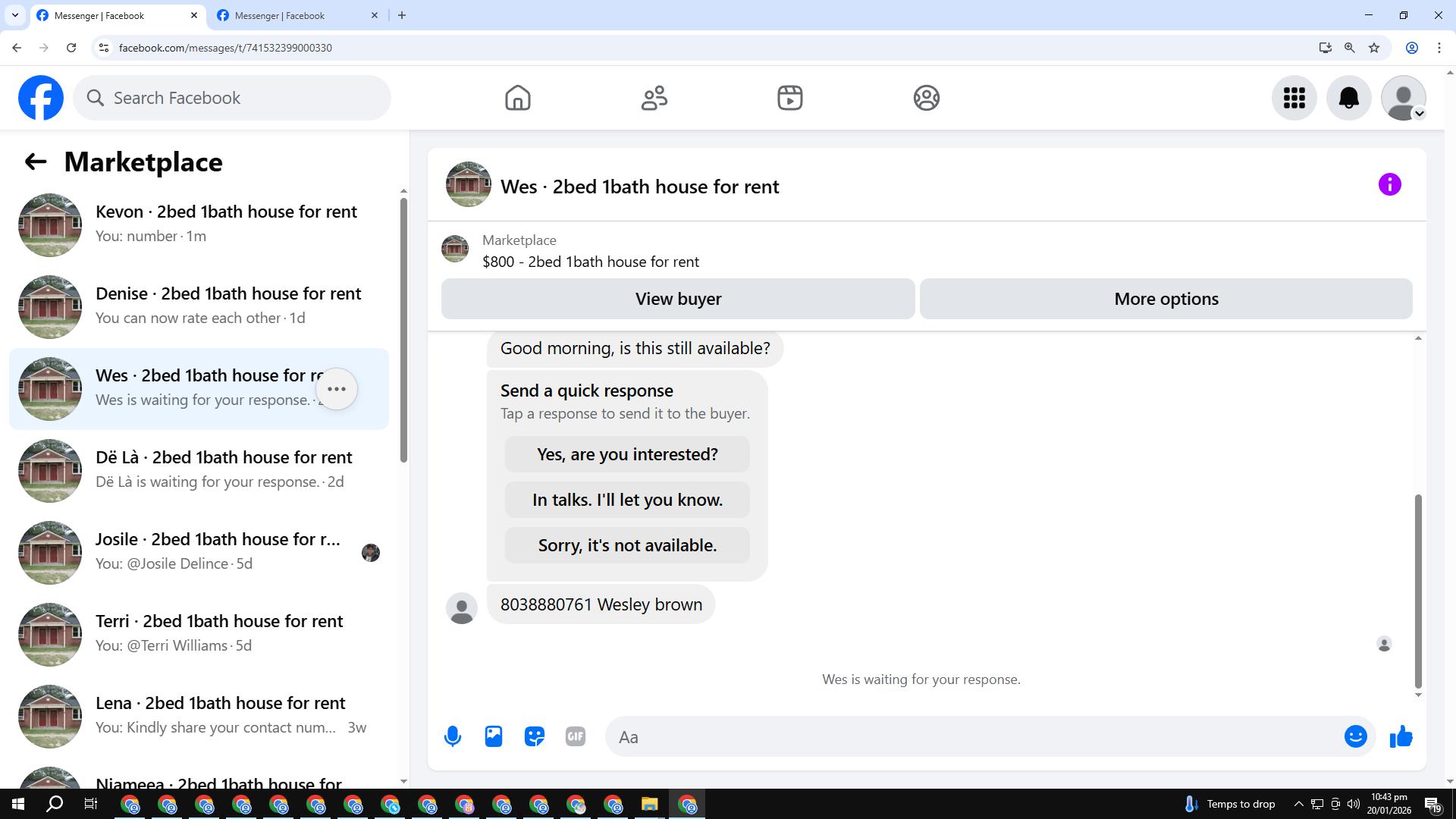Go back to the previous page
The height and width of the screenshot is (819, 1456).
click(x=17, y=48)
